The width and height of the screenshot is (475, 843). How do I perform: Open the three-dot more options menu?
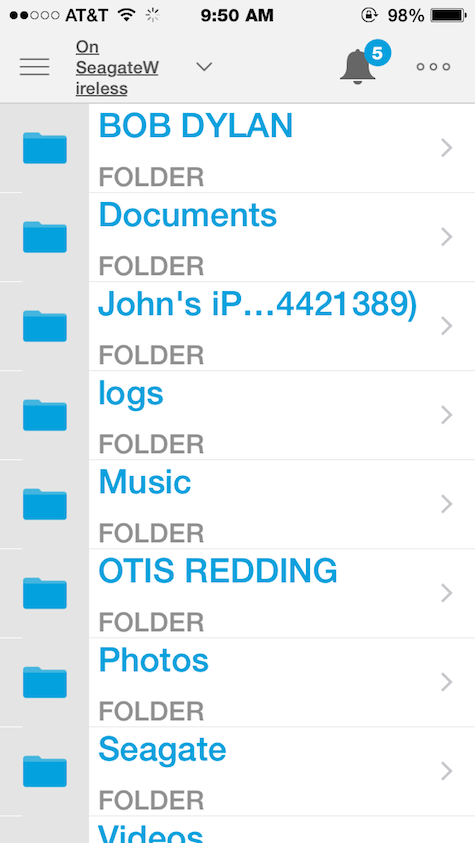pyautogui.click(x=433, y=67)
